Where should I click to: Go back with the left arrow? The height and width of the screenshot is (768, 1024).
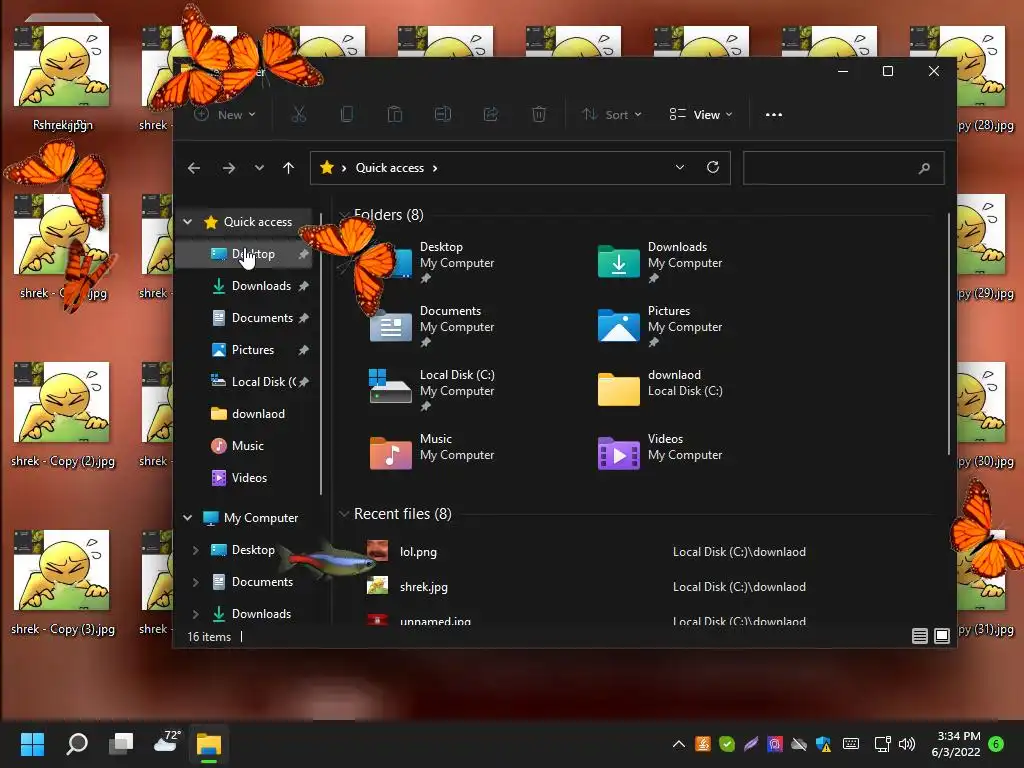194,168
